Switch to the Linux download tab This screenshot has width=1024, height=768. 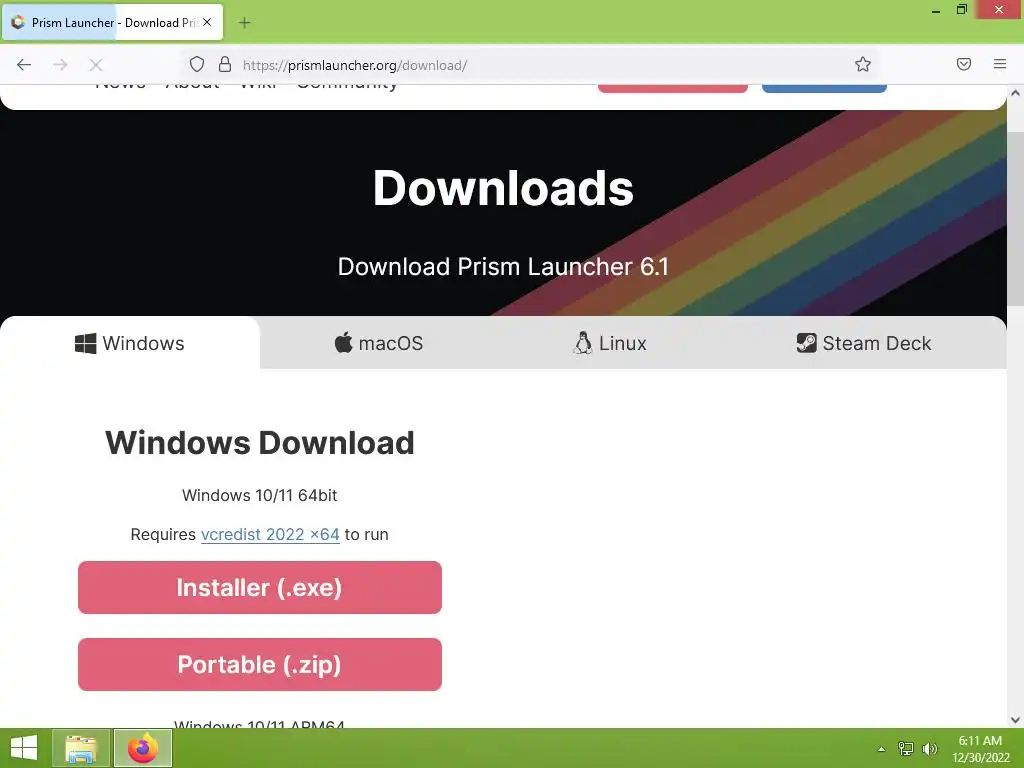610,343
